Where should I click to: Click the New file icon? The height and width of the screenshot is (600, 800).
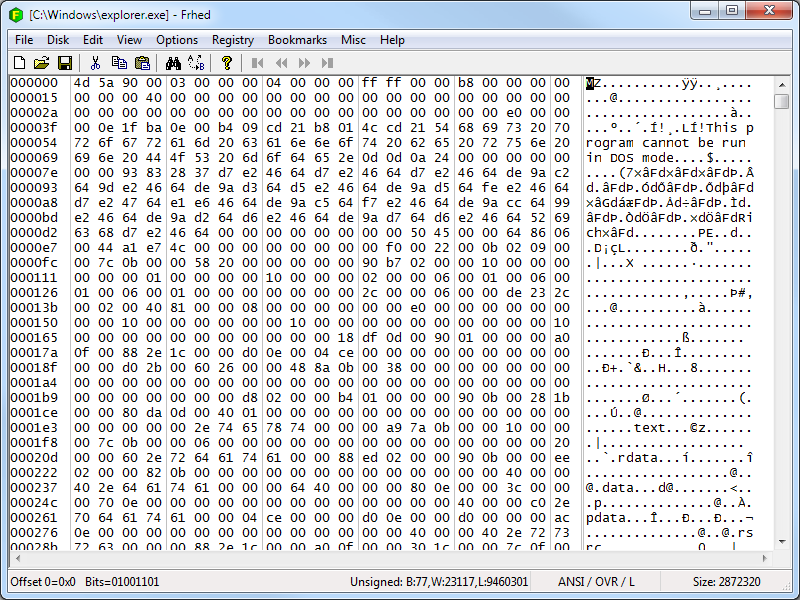point(19,63)
